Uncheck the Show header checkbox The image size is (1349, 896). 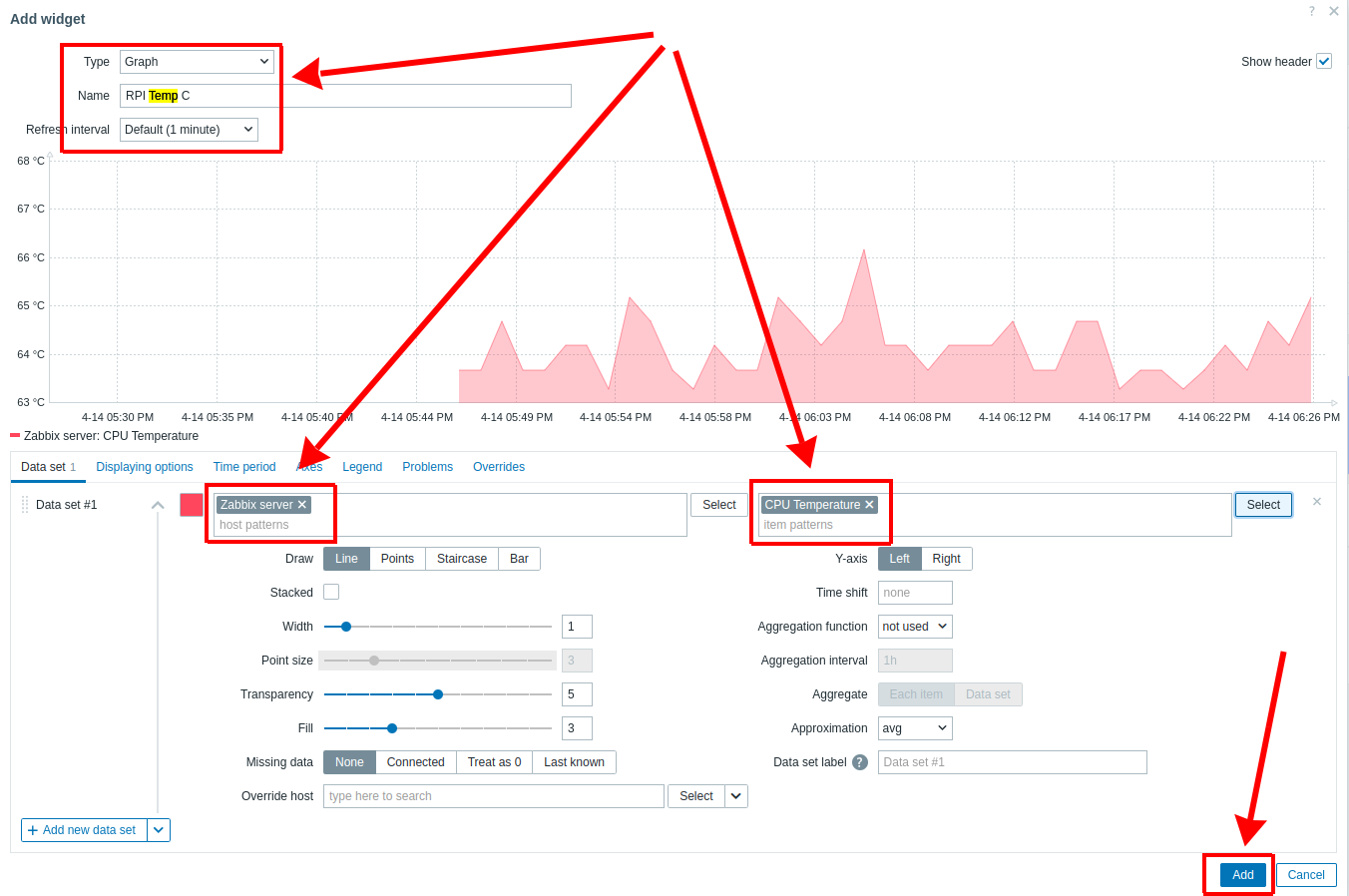(x=1325, y=61)
